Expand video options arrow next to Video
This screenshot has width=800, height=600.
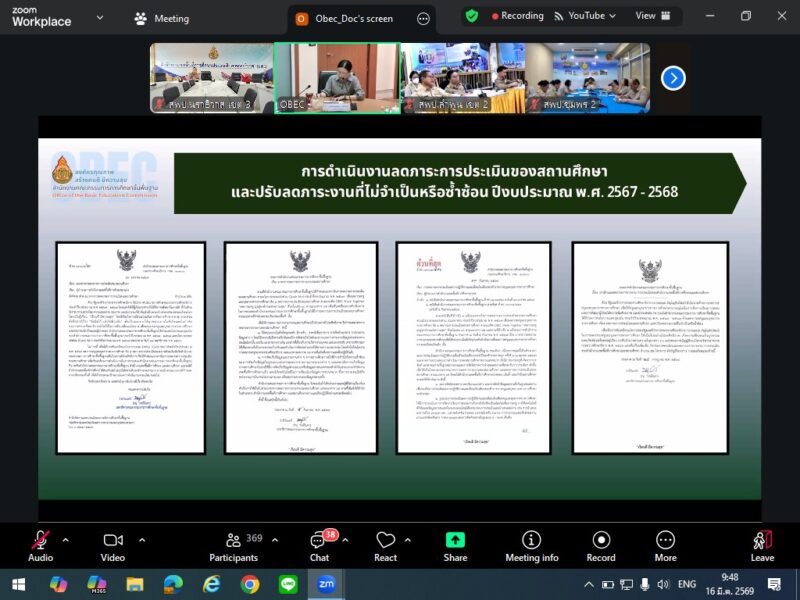142,539
